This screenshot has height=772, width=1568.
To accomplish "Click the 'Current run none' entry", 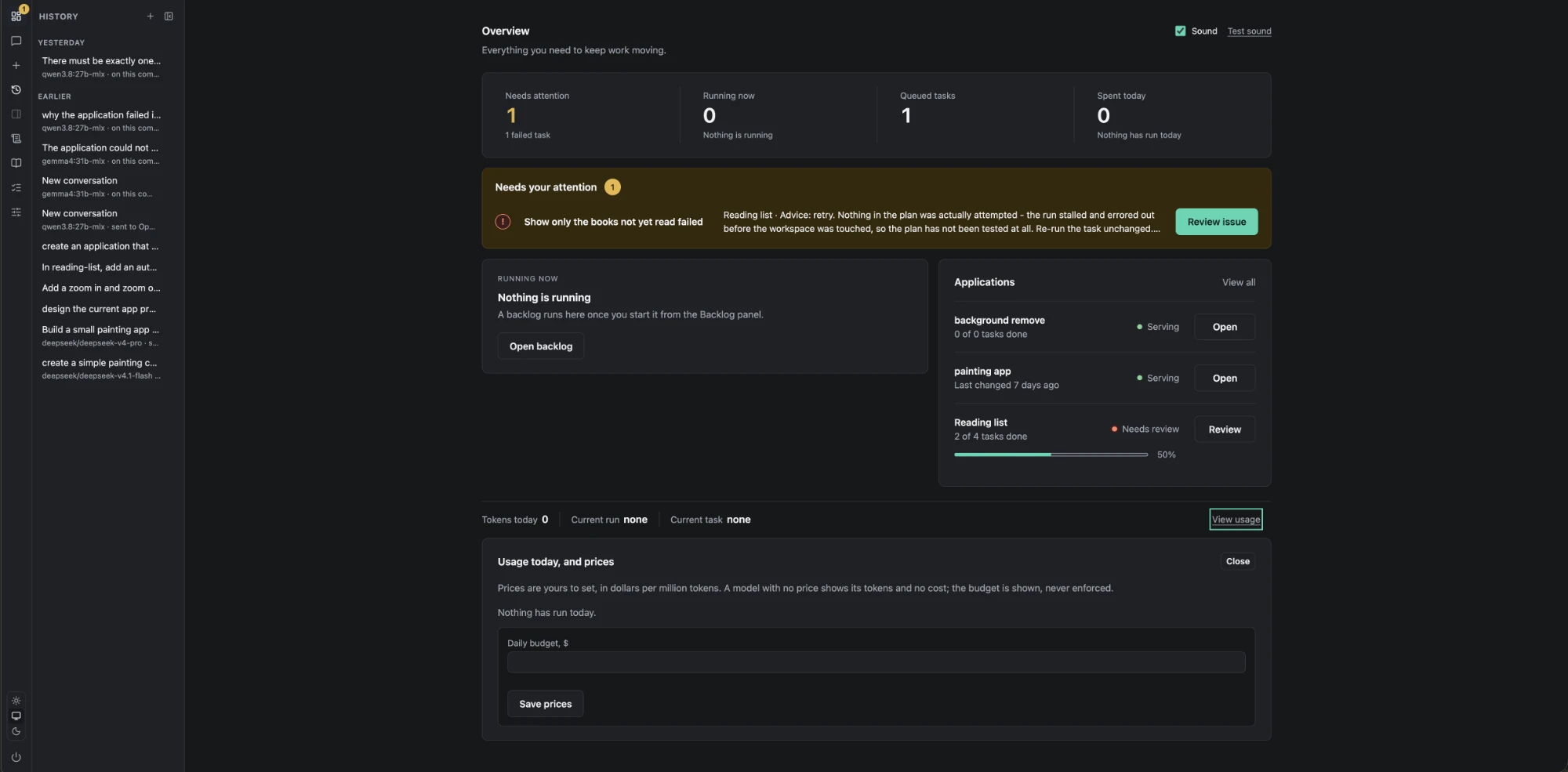I will point(609,520).
